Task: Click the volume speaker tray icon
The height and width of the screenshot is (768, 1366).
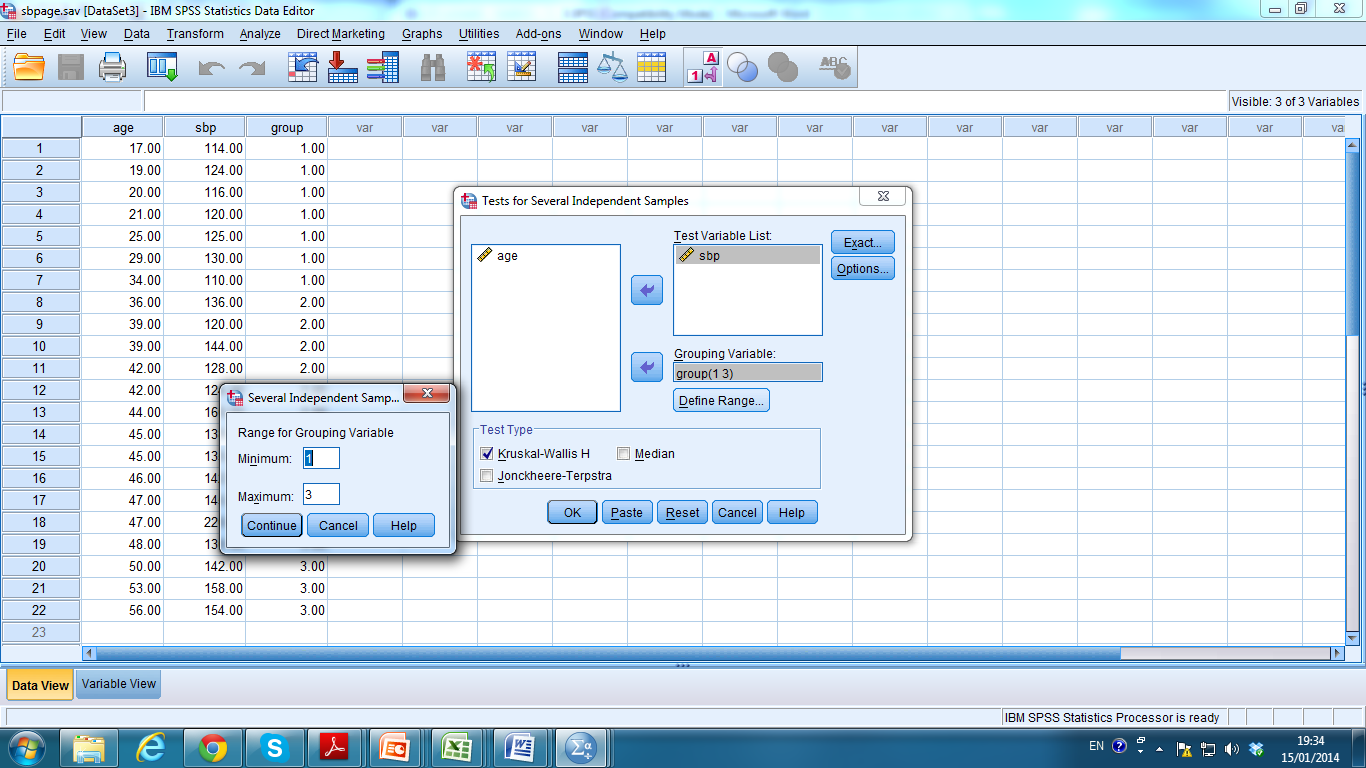Action: (x=1231, y=748)
